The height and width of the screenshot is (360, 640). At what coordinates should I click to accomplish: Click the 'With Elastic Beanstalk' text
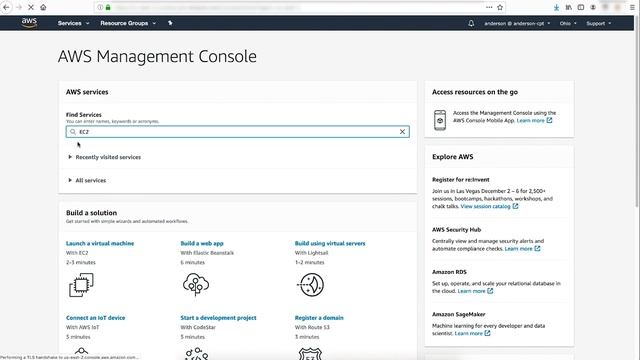(x=207, y=253)
